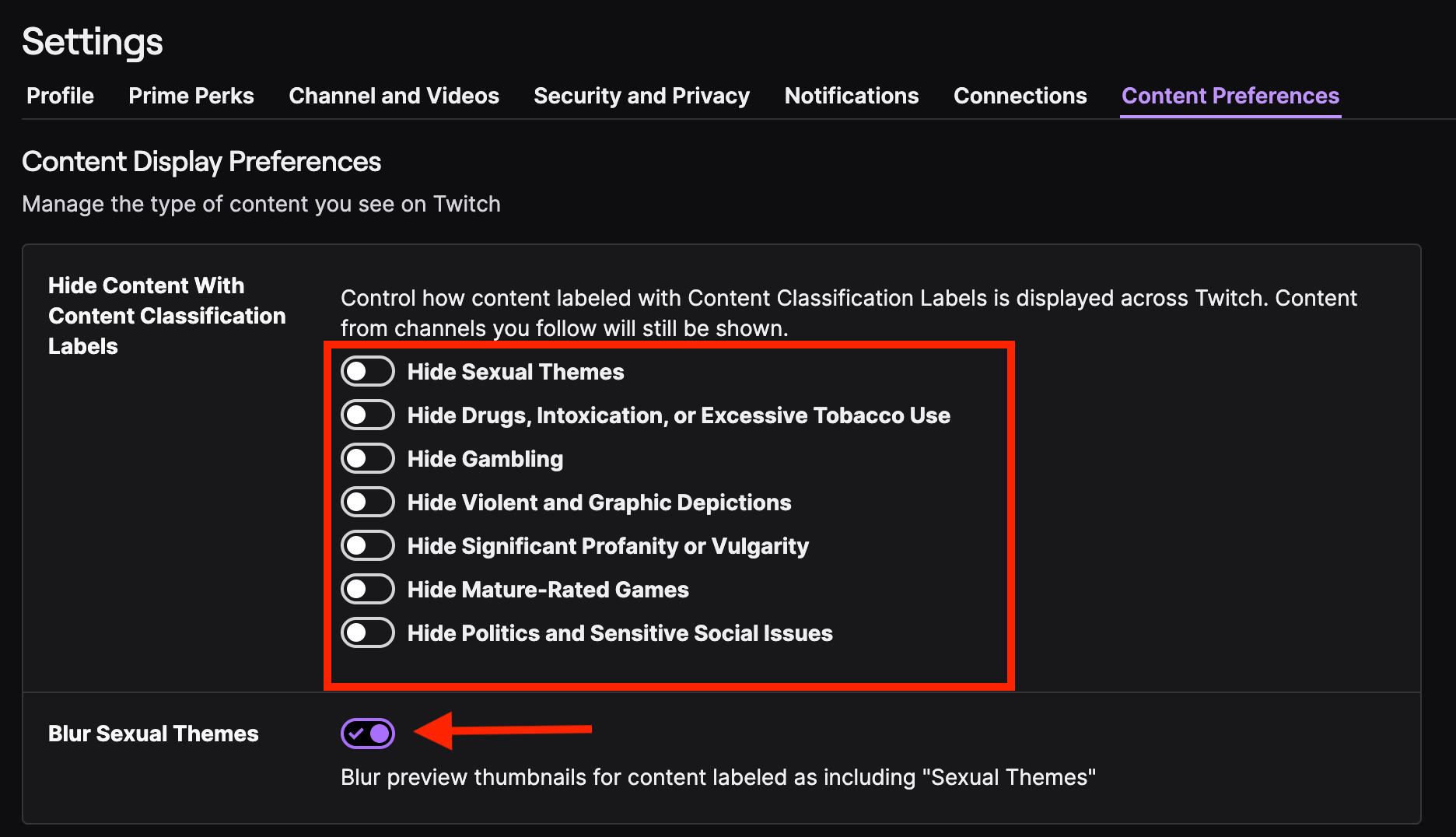Enable the Hide Sexual Themes toggle
The height and width of the screenshot is (837, 1456).
tap(368, 372)
